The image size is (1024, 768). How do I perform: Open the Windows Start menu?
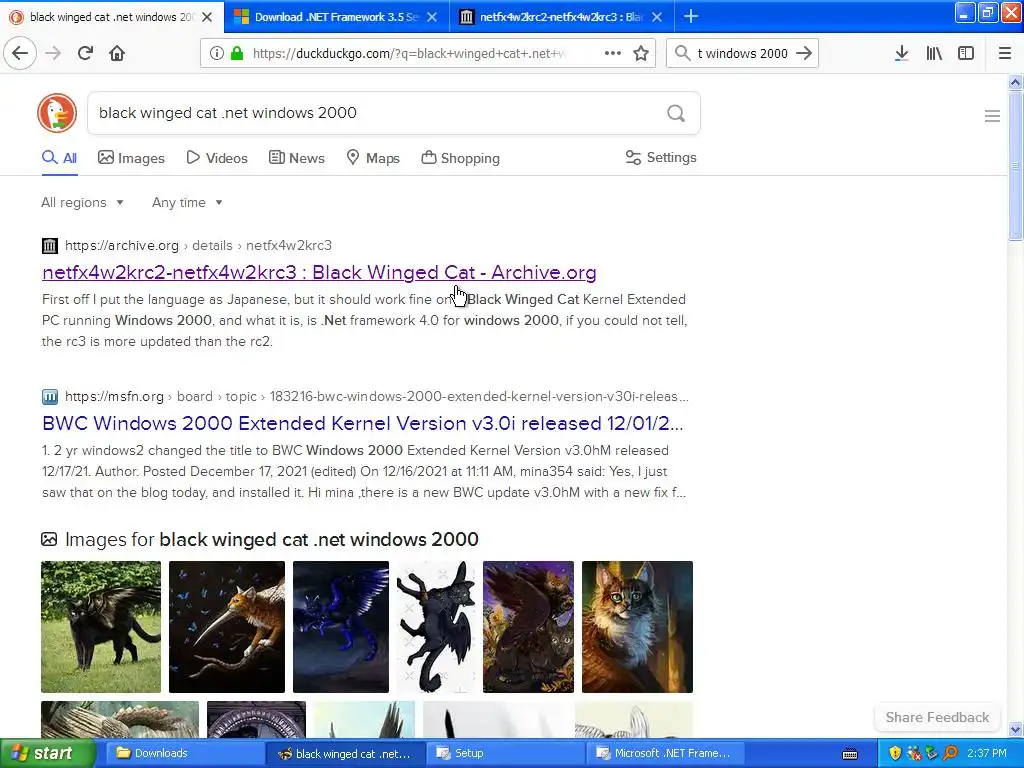click(x=48, y=754)
